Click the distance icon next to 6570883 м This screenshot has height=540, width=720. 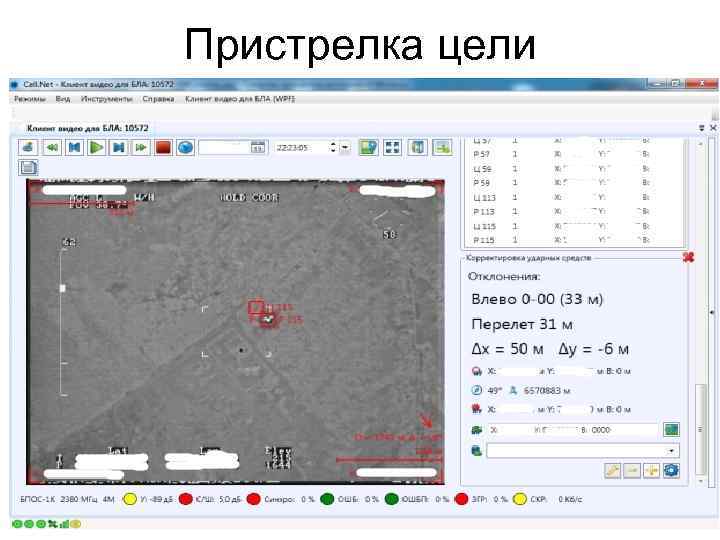(513, 390)
